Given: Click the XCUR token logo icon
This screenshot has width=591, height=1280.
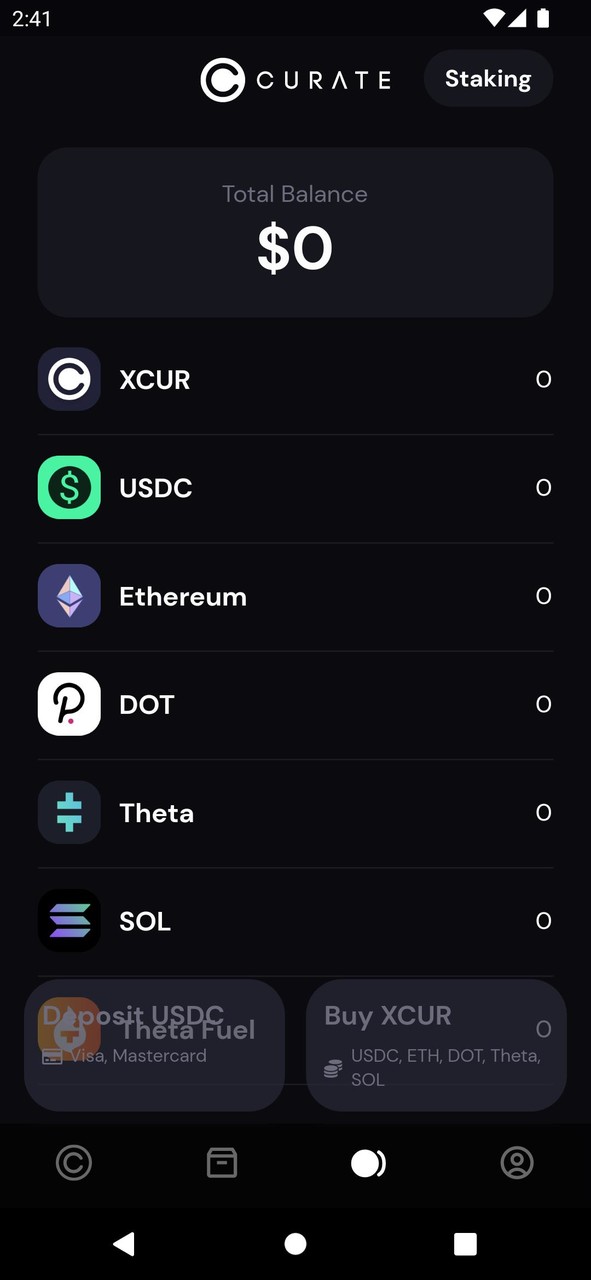Looking at the screenshot, I should coord(69,379).
